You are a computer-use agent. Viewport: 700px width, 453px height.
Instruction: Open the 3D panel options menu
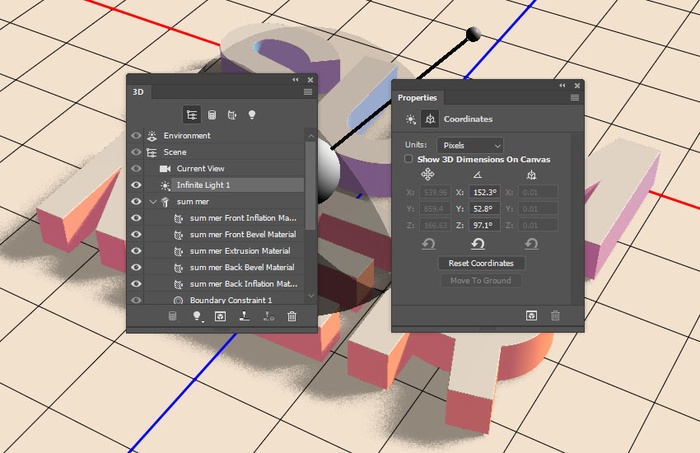(309, 92)
